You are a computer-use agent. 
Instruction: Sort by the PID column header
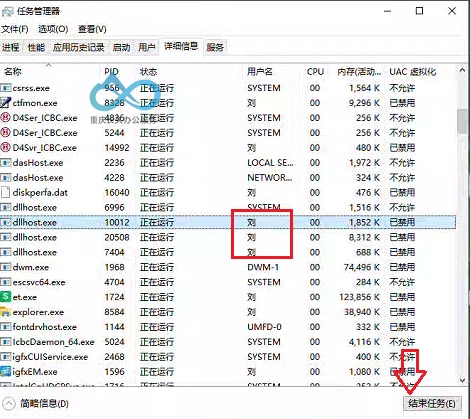pos(118,71)
